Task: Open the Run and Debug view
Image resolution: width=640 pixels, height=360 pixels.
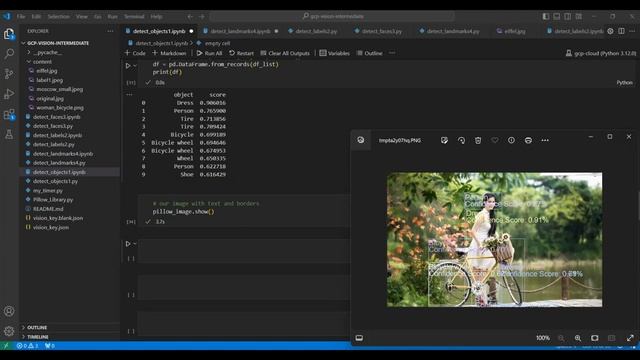Action: coord(9,94)
